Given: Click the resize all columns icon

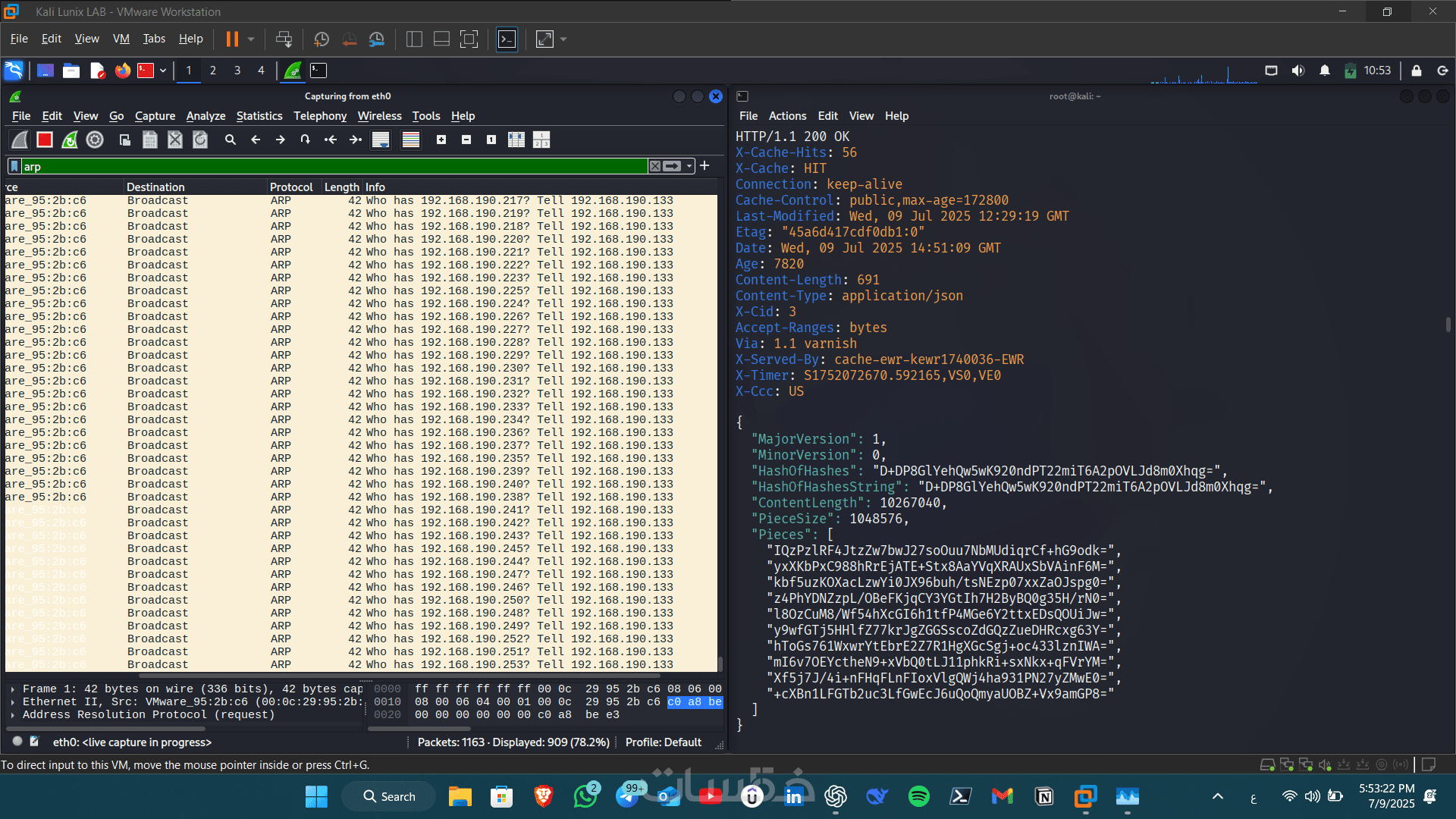Looking at the screenshot, I should click(x=516, y=140).
